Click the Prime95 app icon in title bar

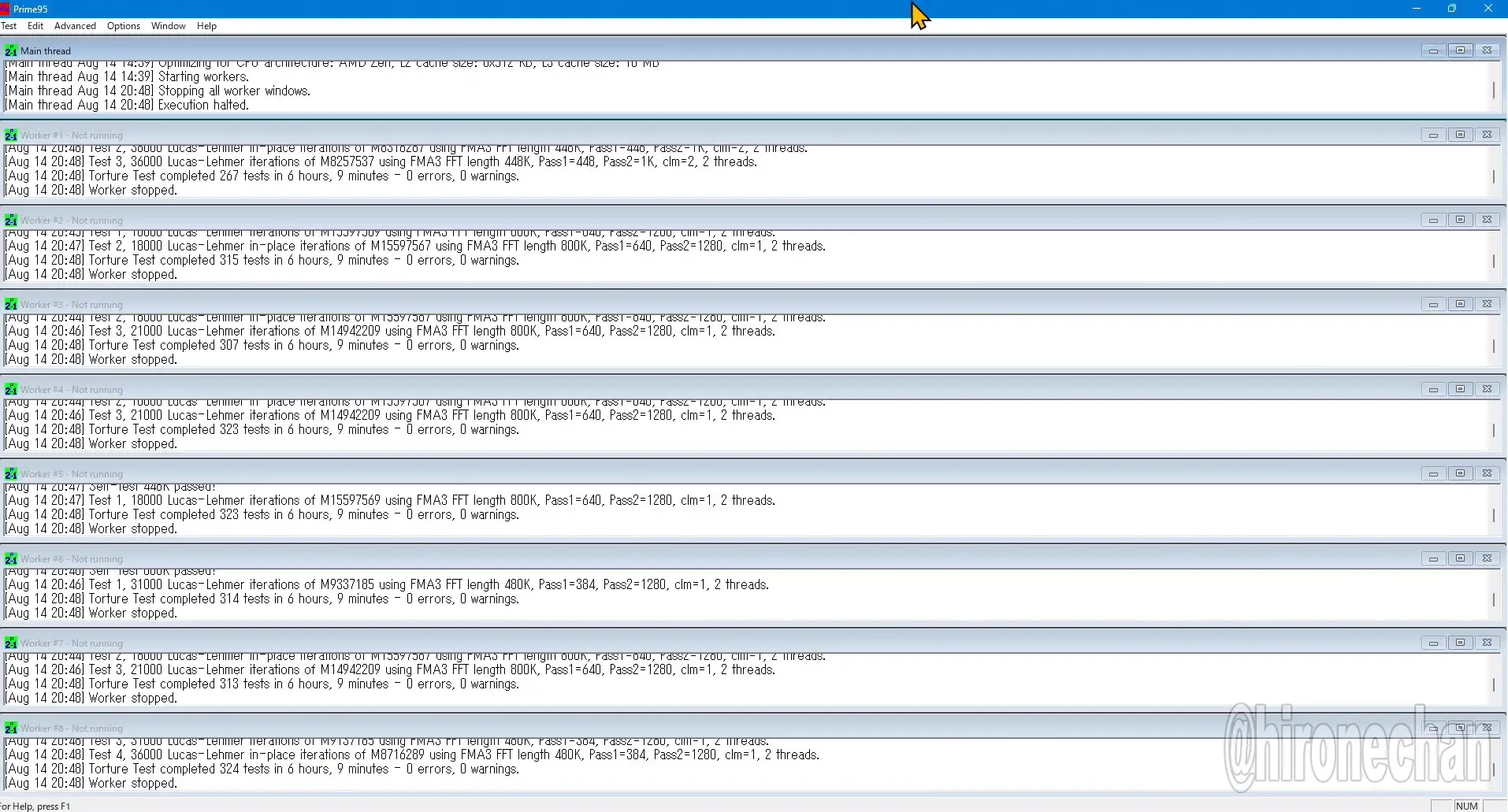[5, 9]
